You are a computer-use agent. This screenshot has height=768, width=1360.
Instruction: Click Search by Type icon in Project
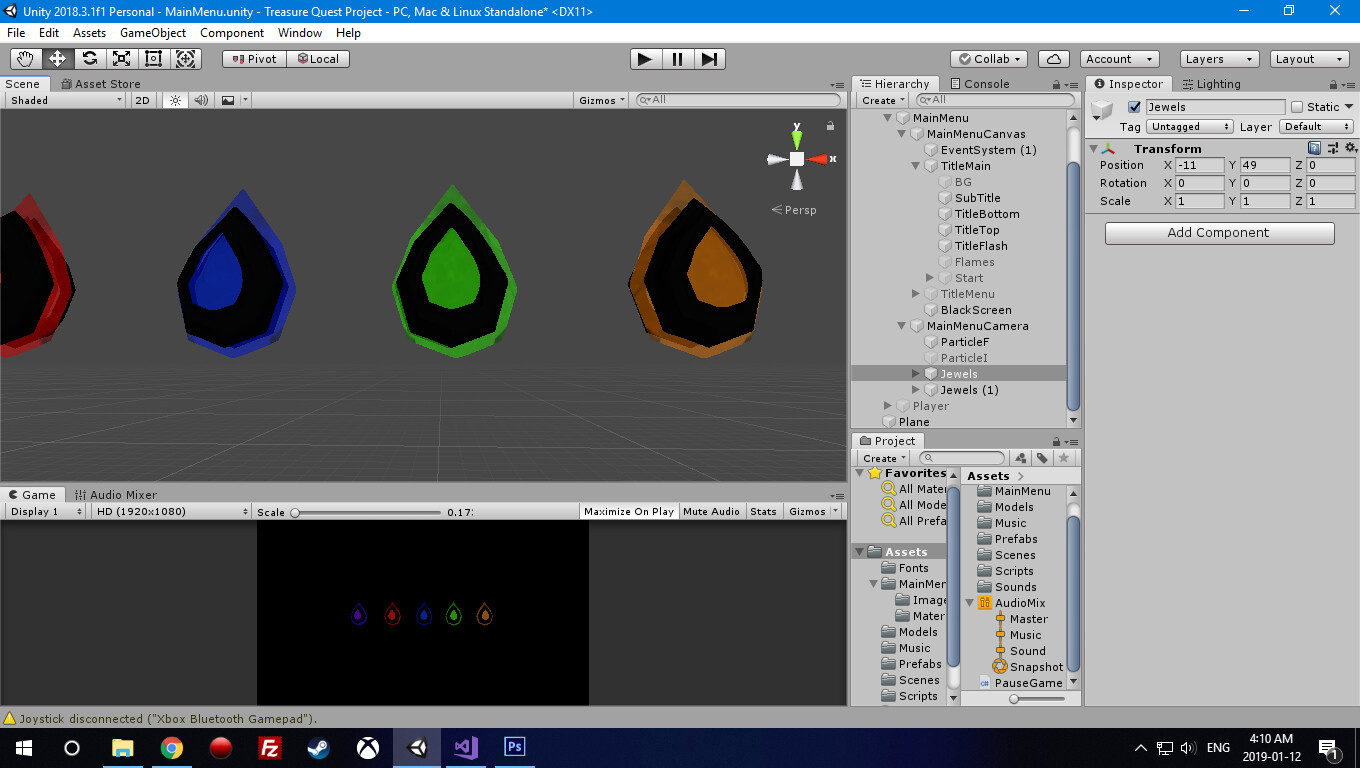pos(1021,458)
